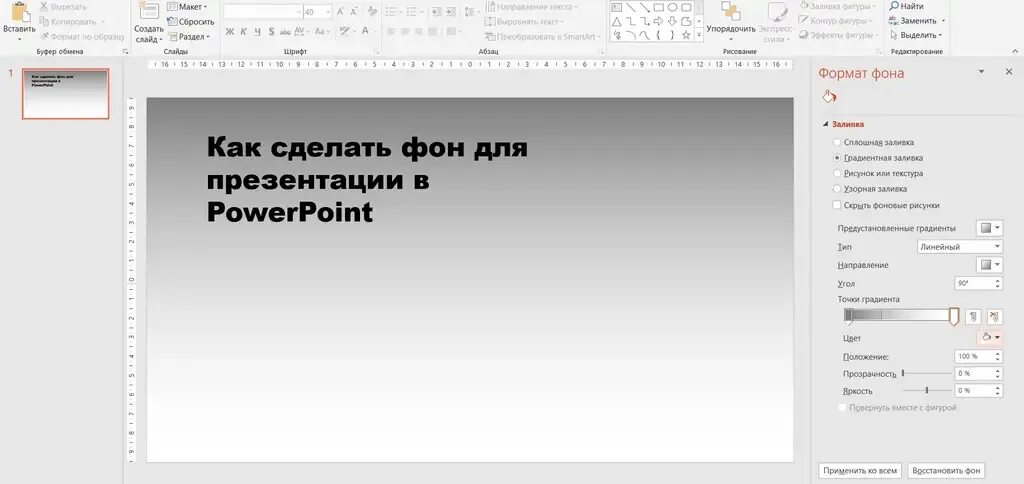Select the triangle shape in gallery

(x=616, y=22)
